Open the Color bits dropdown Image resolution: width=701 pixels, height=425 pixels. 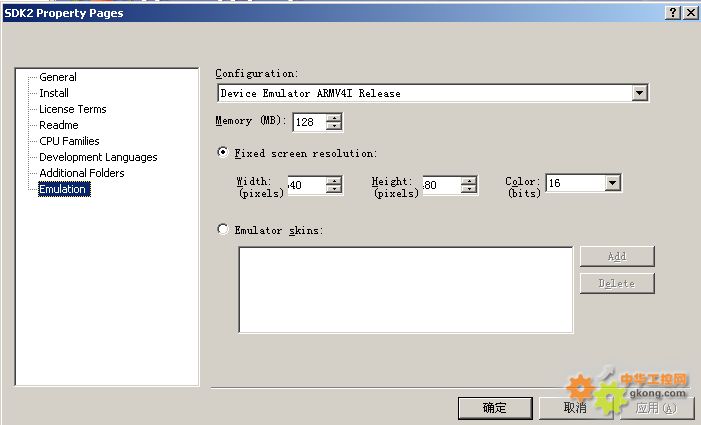[x=613, y=183]
